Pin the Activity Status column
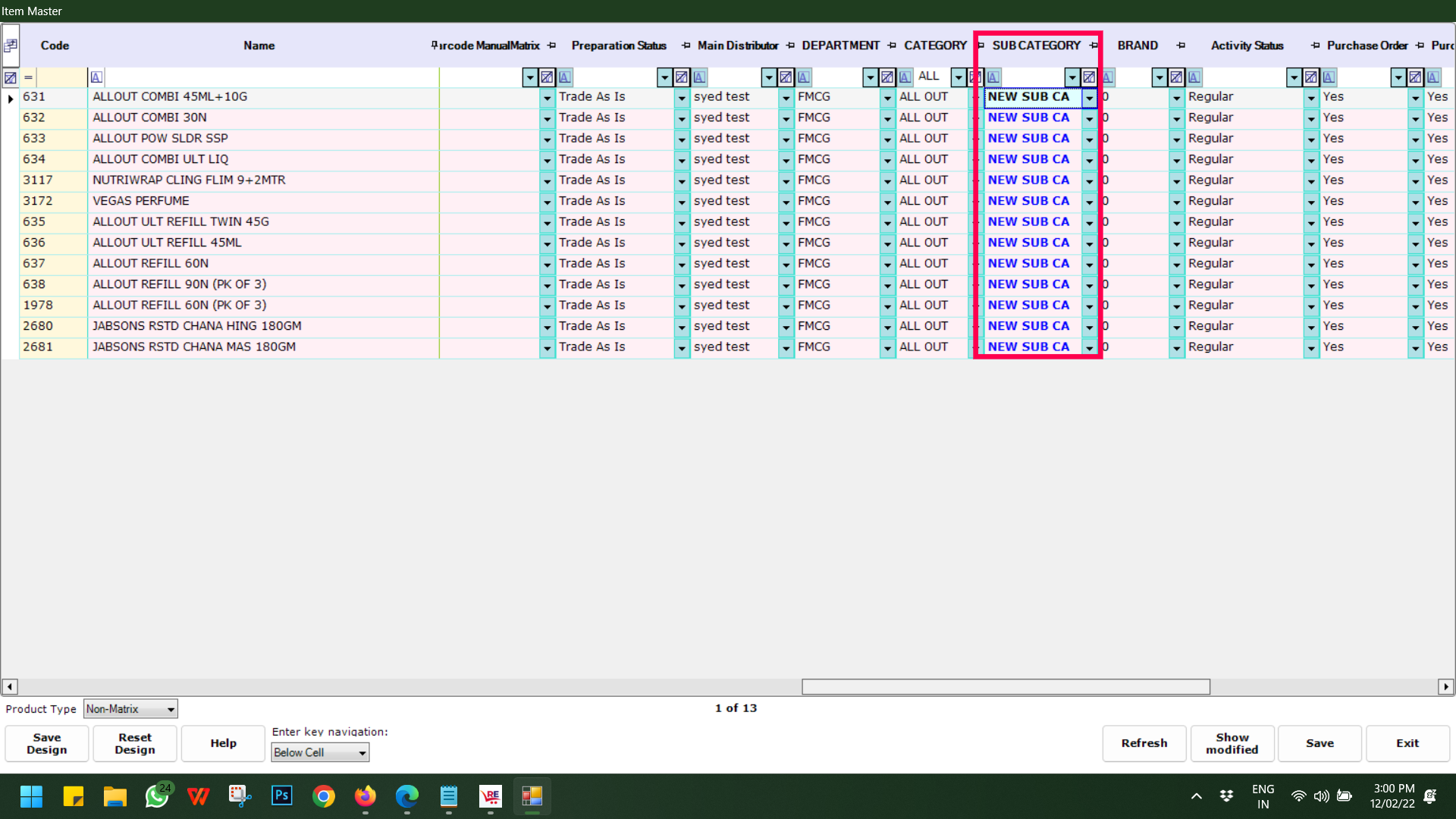 (1315, 45)
